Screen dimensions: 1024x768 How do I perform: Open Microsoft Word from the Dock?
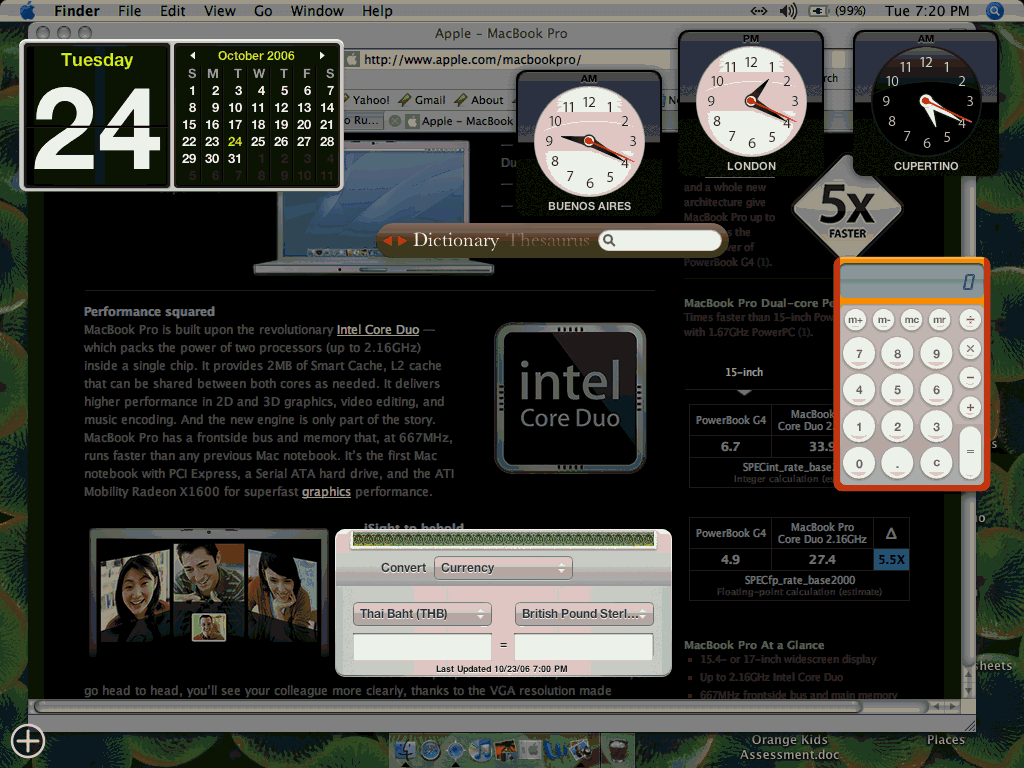pyautogui.click(x=555, y=750)
